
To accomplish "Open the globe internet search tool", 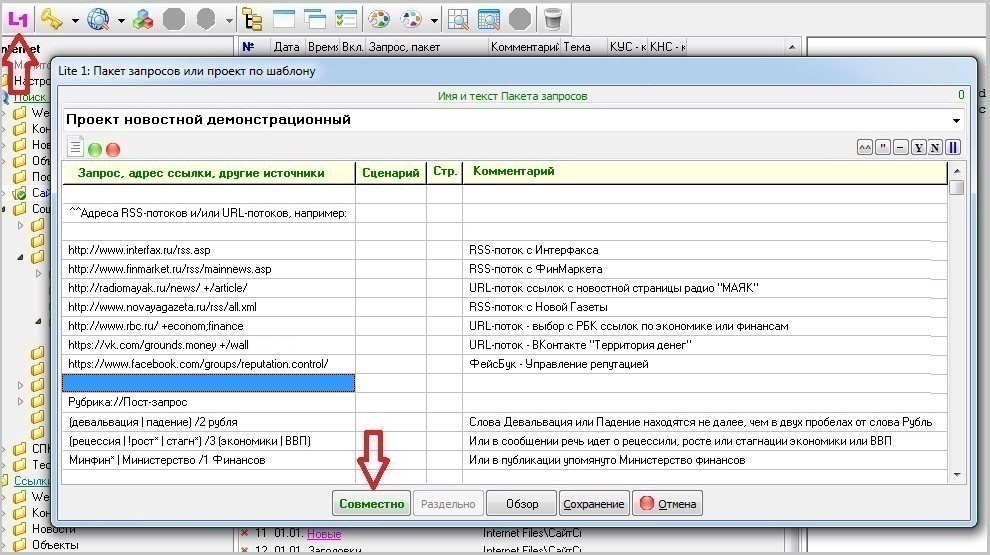I will coord(98,18).
